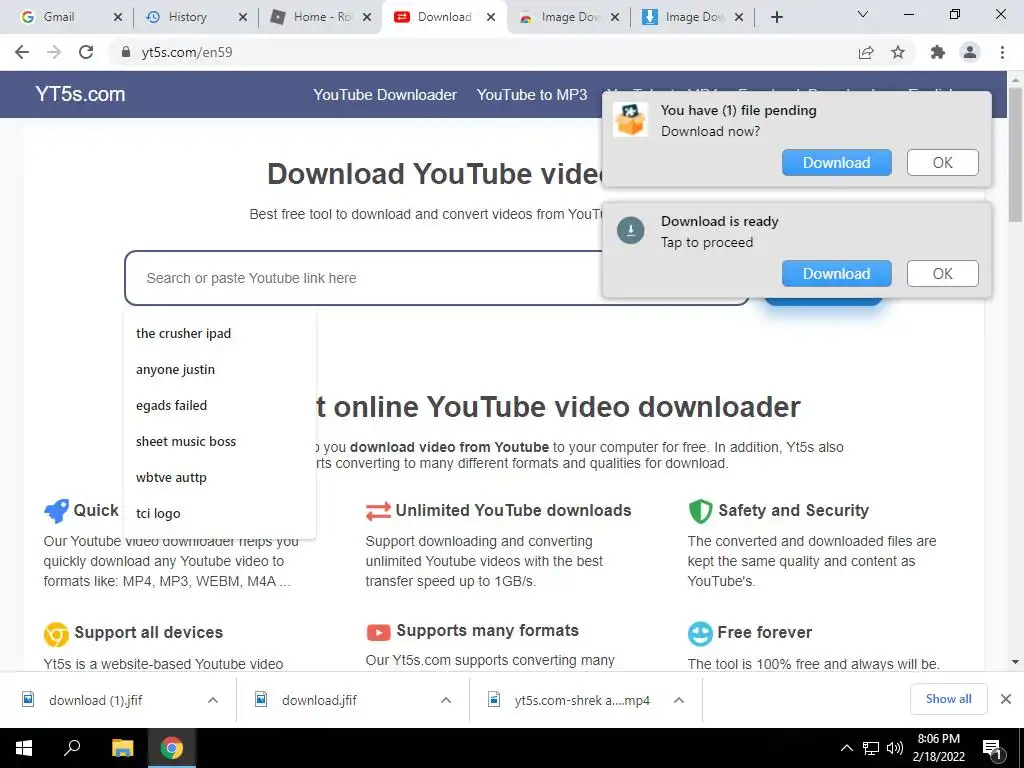Viewport: 1024px width, 768px height.
Task: Open a new tab with the plus button
Action: coord(776,17)
